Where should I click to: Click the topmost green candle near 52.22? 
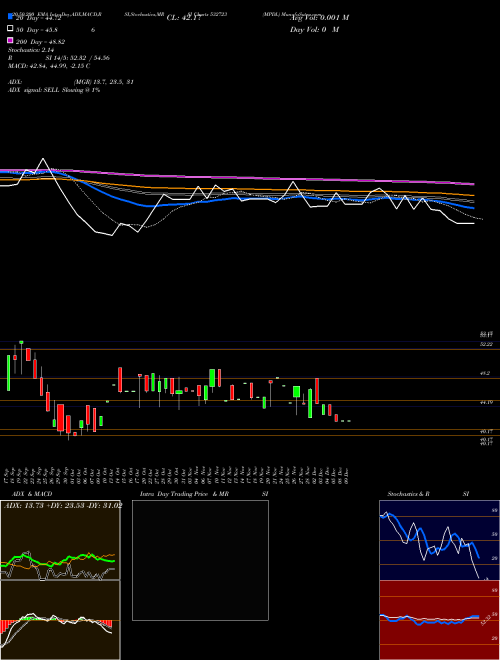click(x=21, y=342)
